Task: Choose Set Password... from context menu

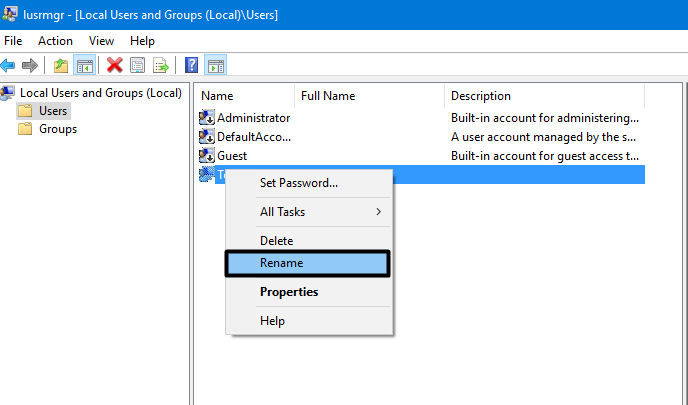Action: [309, 183]
